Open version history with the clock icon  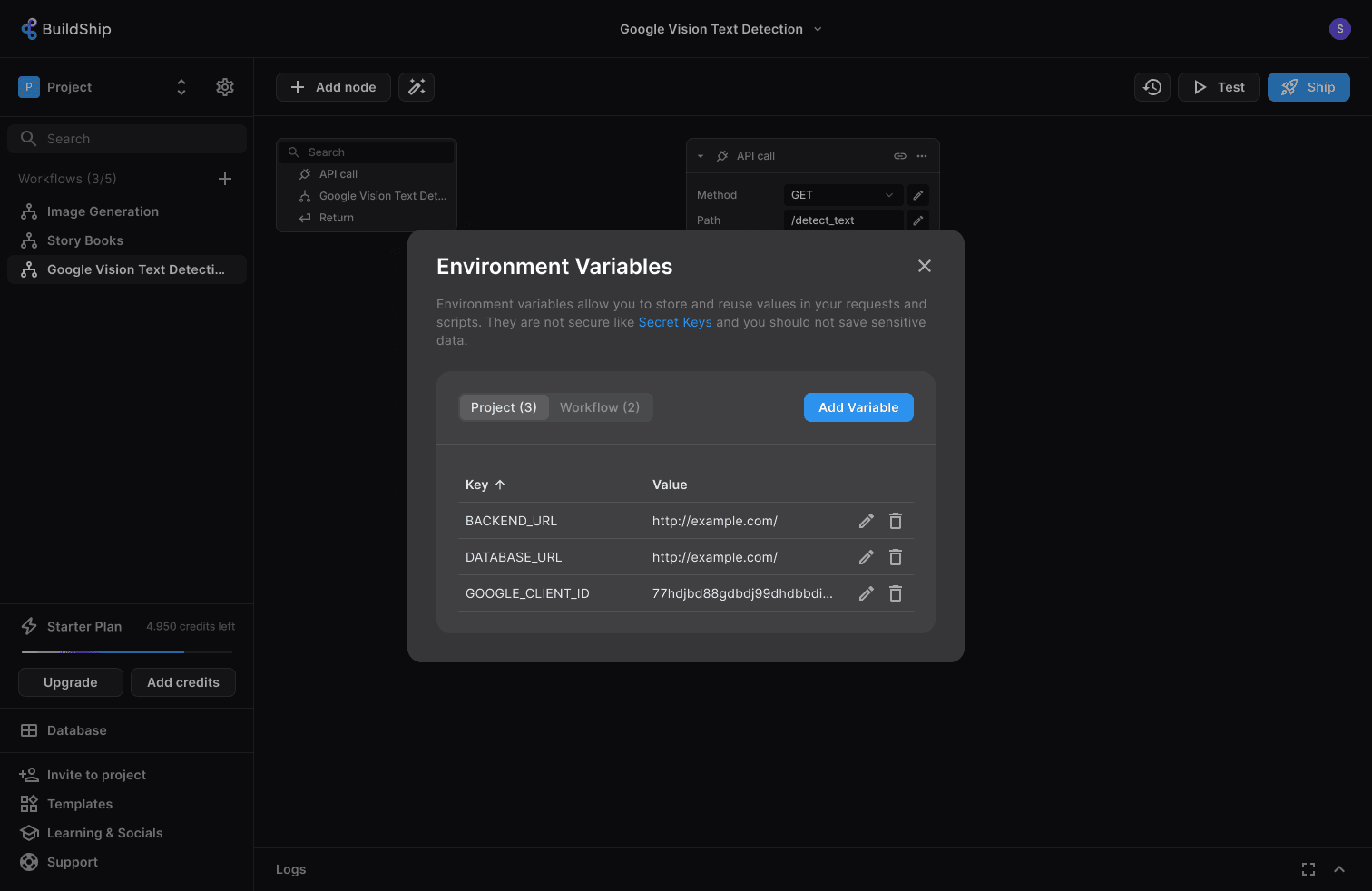[1151, 86]
